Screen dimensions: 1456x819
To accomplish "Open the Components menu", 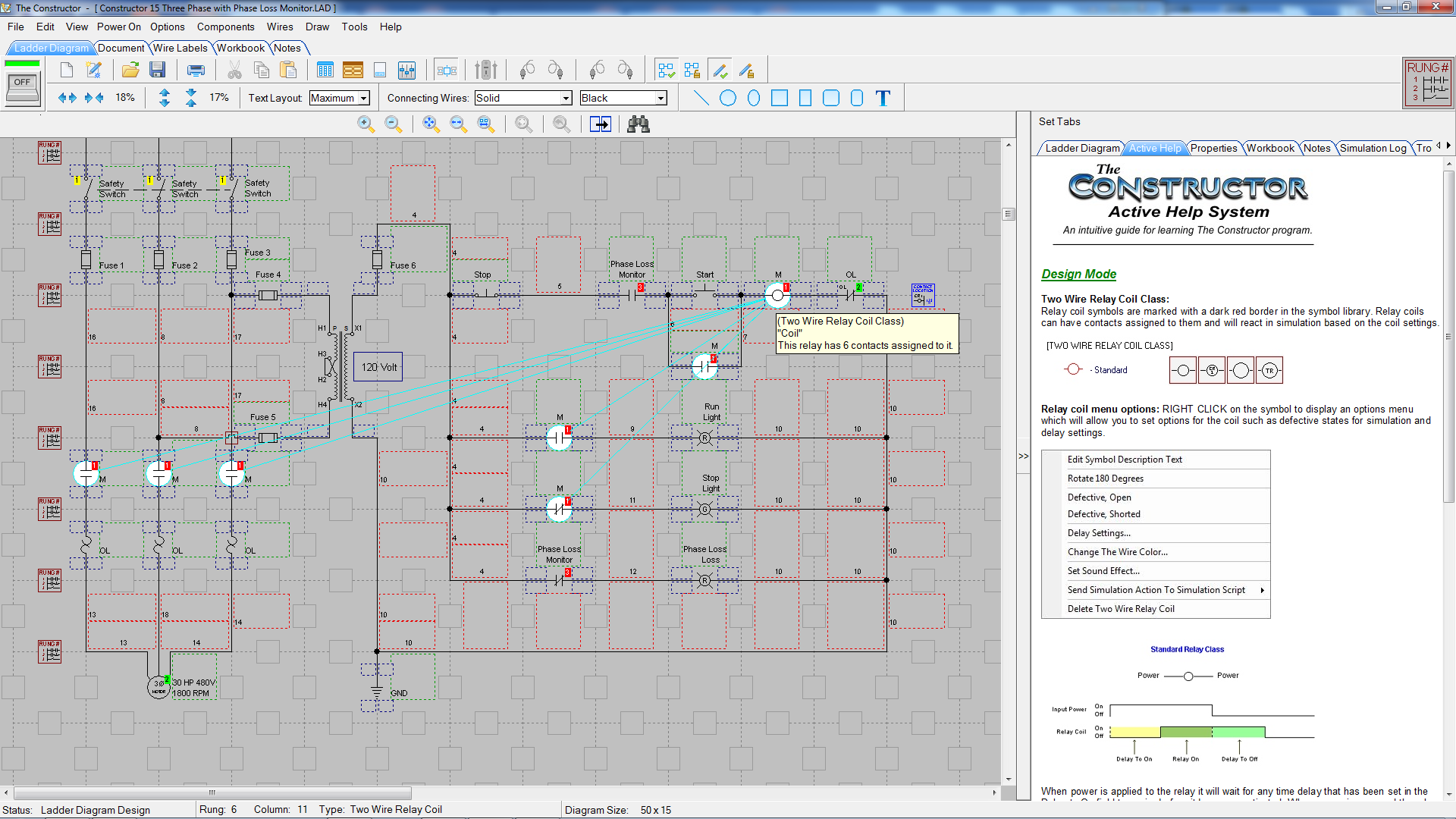I will tap(226, 27).
